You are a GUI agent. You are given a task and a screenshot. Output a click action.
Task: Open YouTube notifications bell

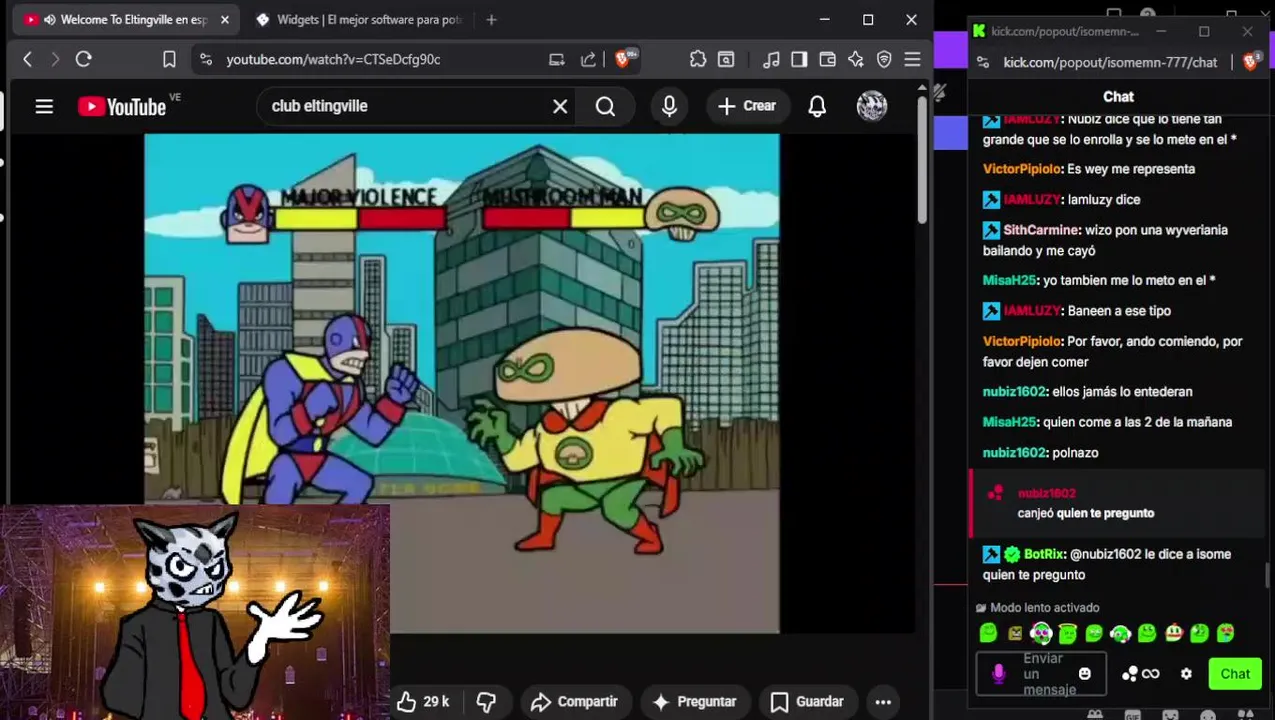point(817,106)
